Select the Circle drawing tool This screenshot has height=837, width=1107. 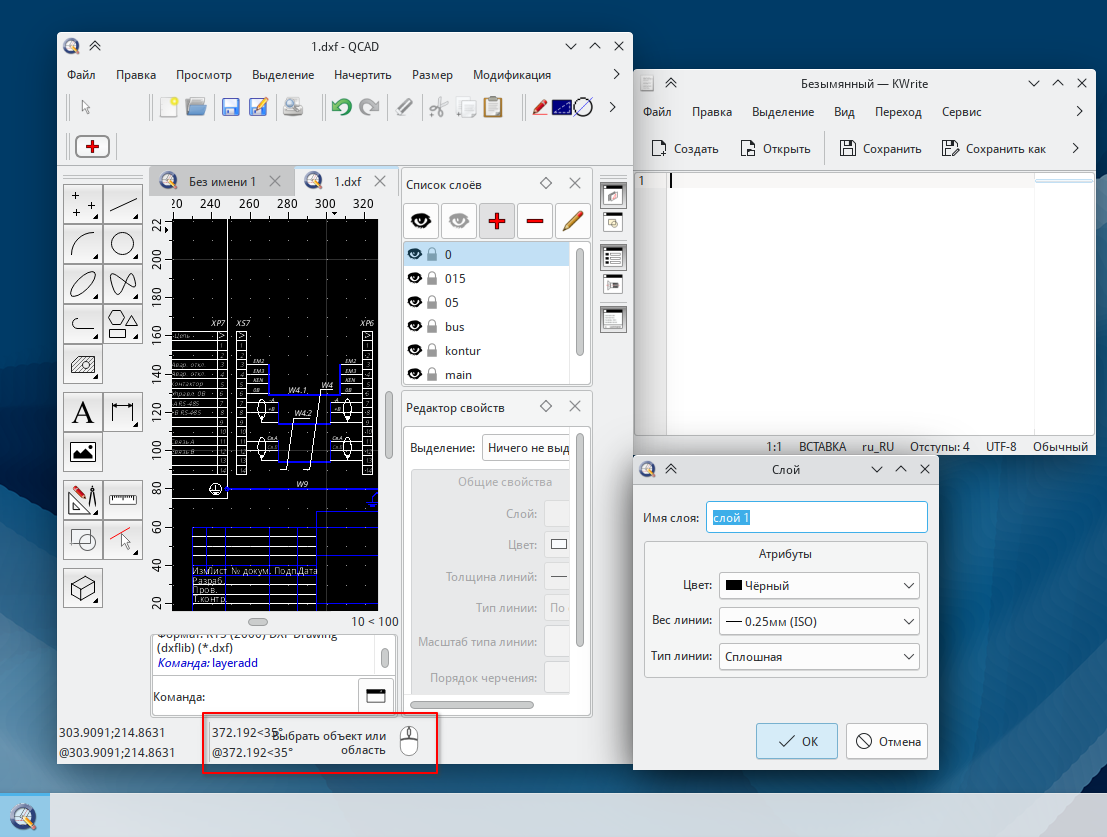[123, 244]
